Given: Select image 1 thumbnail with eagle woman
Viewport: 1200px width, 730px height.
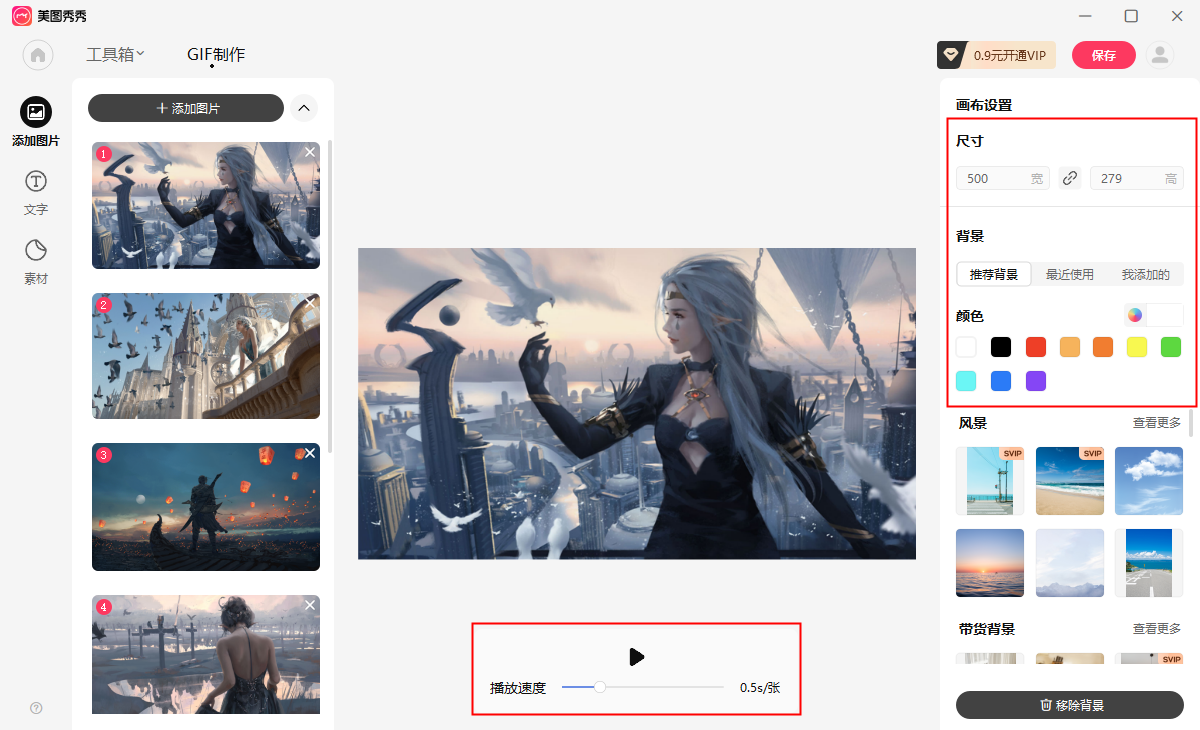Looking at the screenshot, I should pyautogui.click(x=206, y=205).
